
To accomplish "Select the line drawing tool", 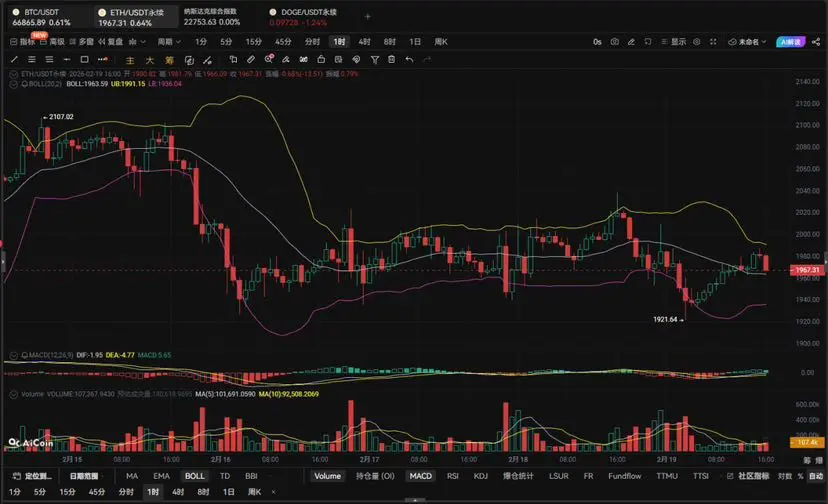I will [x=14, y=60].
